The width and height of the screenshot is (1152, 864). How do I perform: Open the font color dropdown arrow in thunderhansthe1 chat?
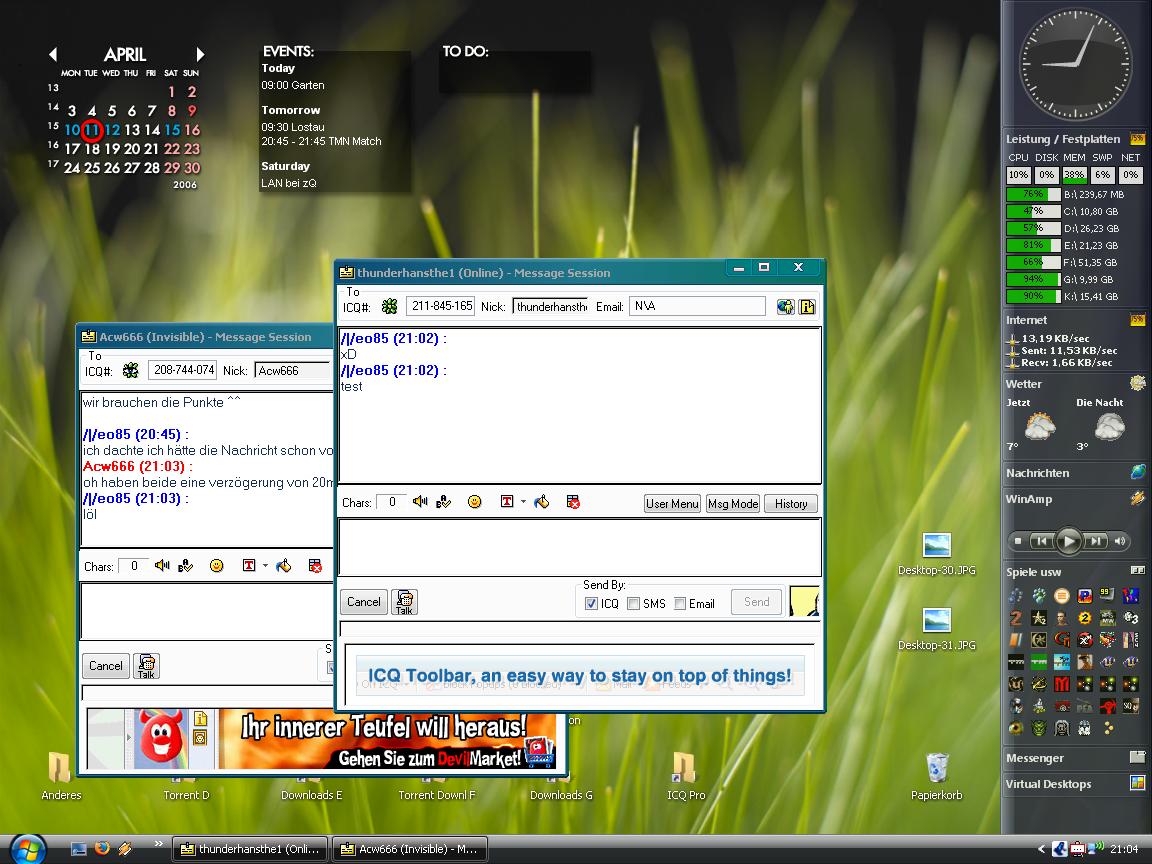523,502
